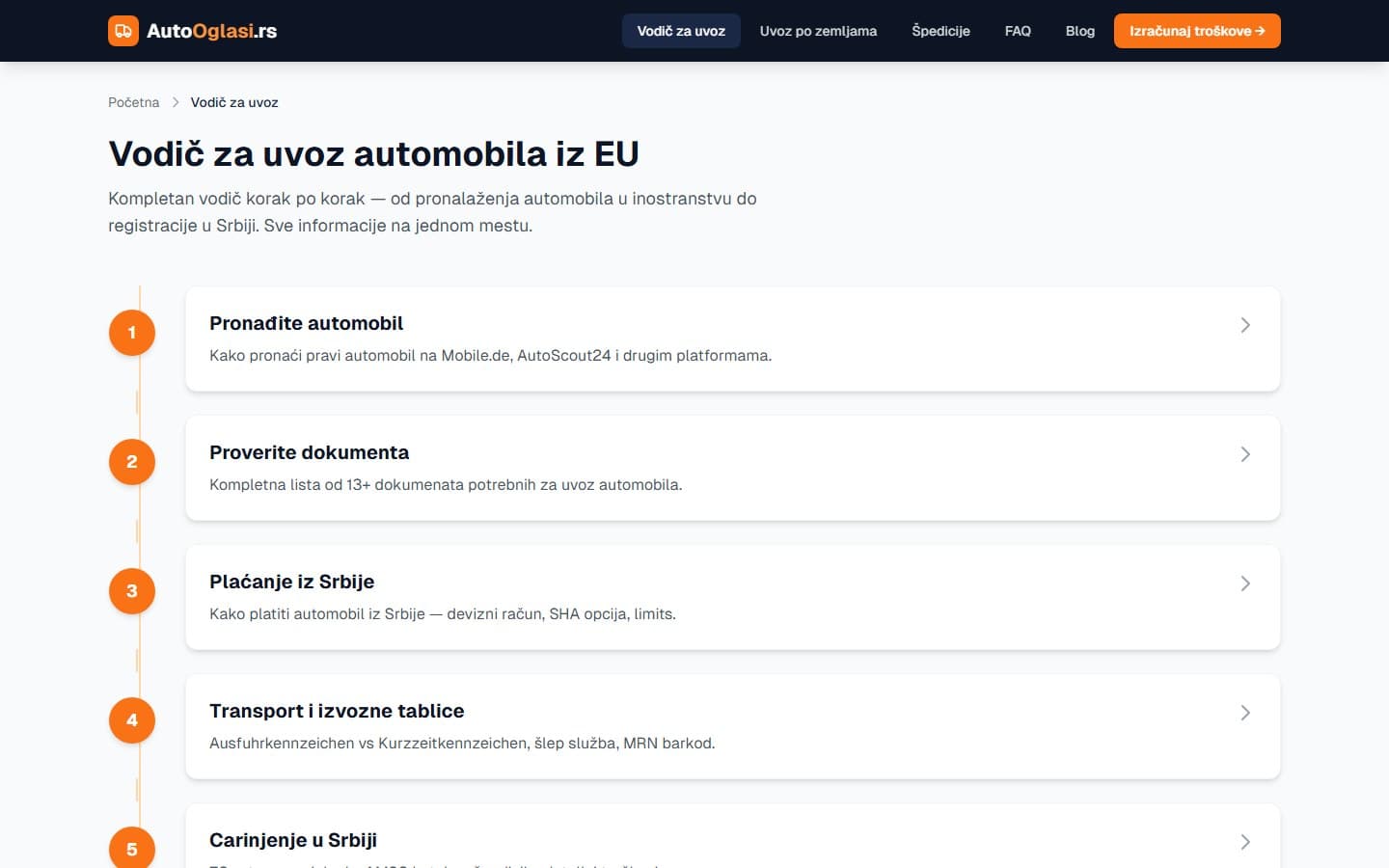Click step 1 orange circle
Viewport: 1389px width, 868px height.
coord(132,333)
